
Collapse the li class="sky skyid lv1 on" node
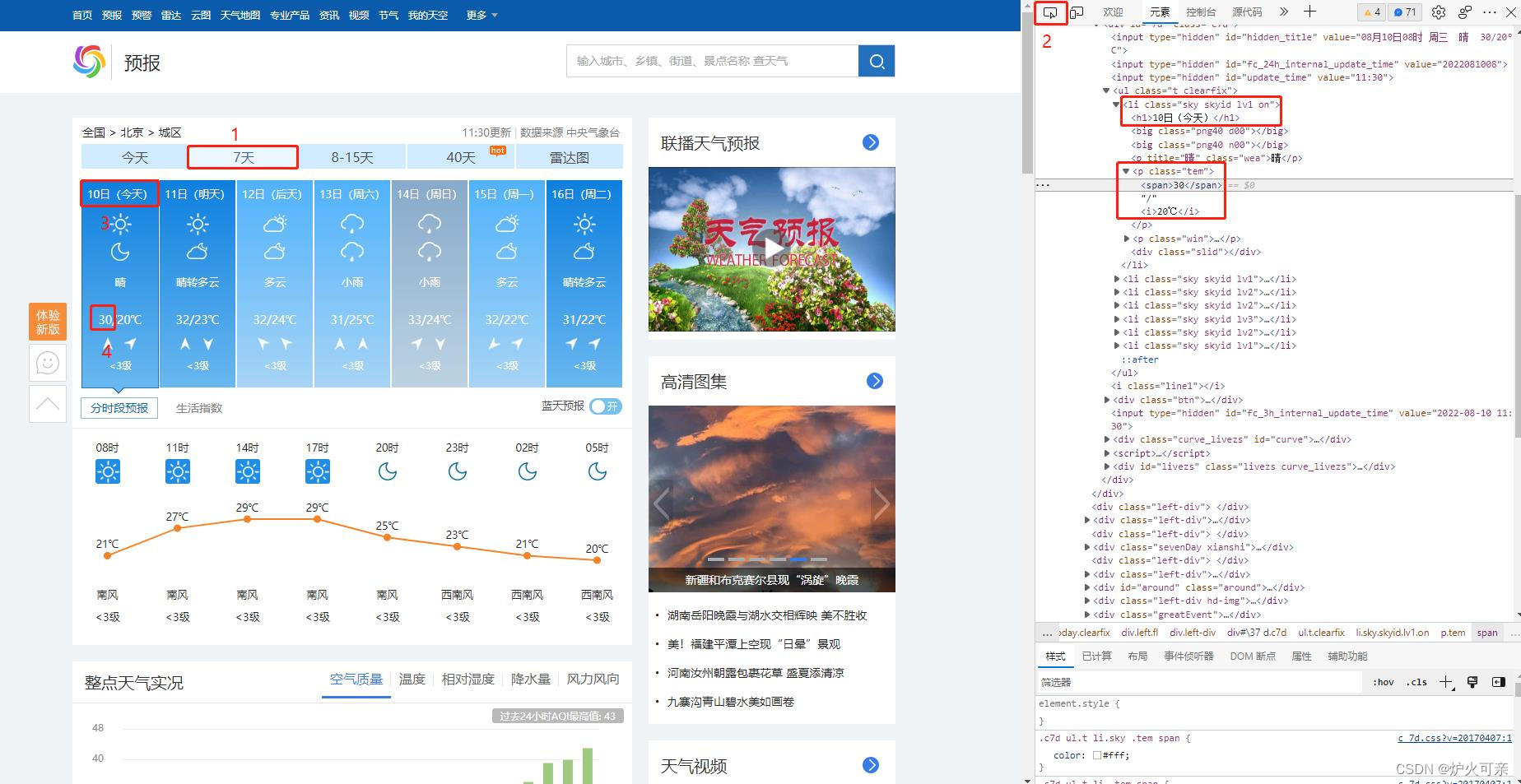pyautogui.click(x=1116, y=104)
